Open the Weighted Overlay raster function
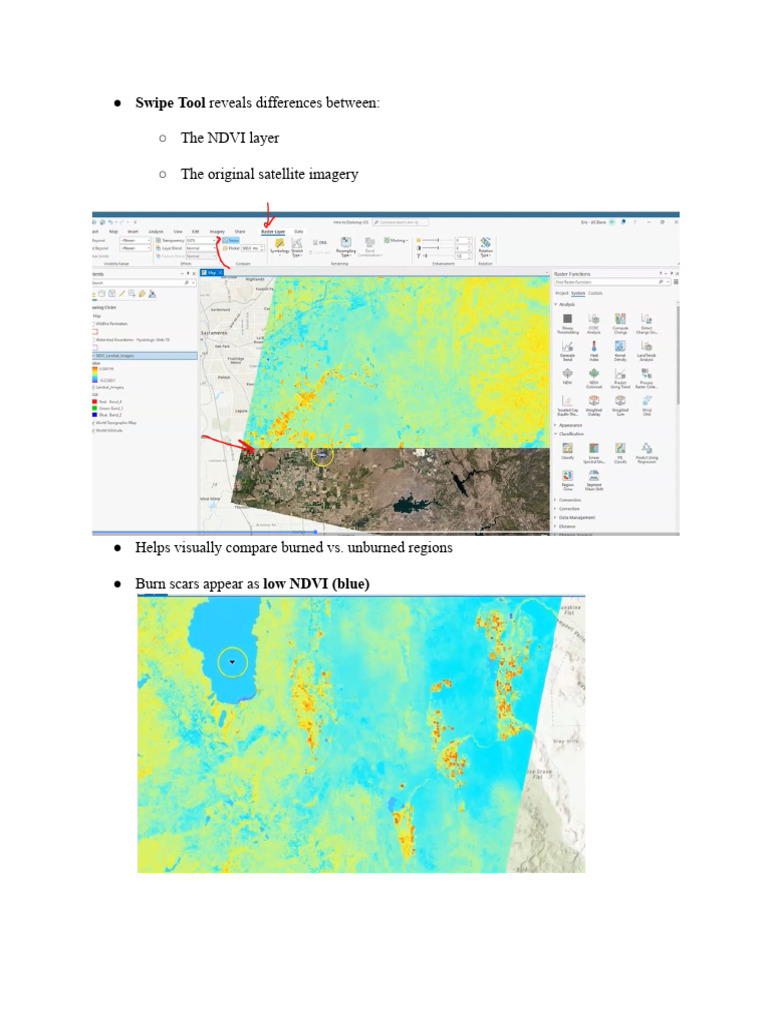The height and width of the screenshot is (1024, 768). click(x=594, y=405)
